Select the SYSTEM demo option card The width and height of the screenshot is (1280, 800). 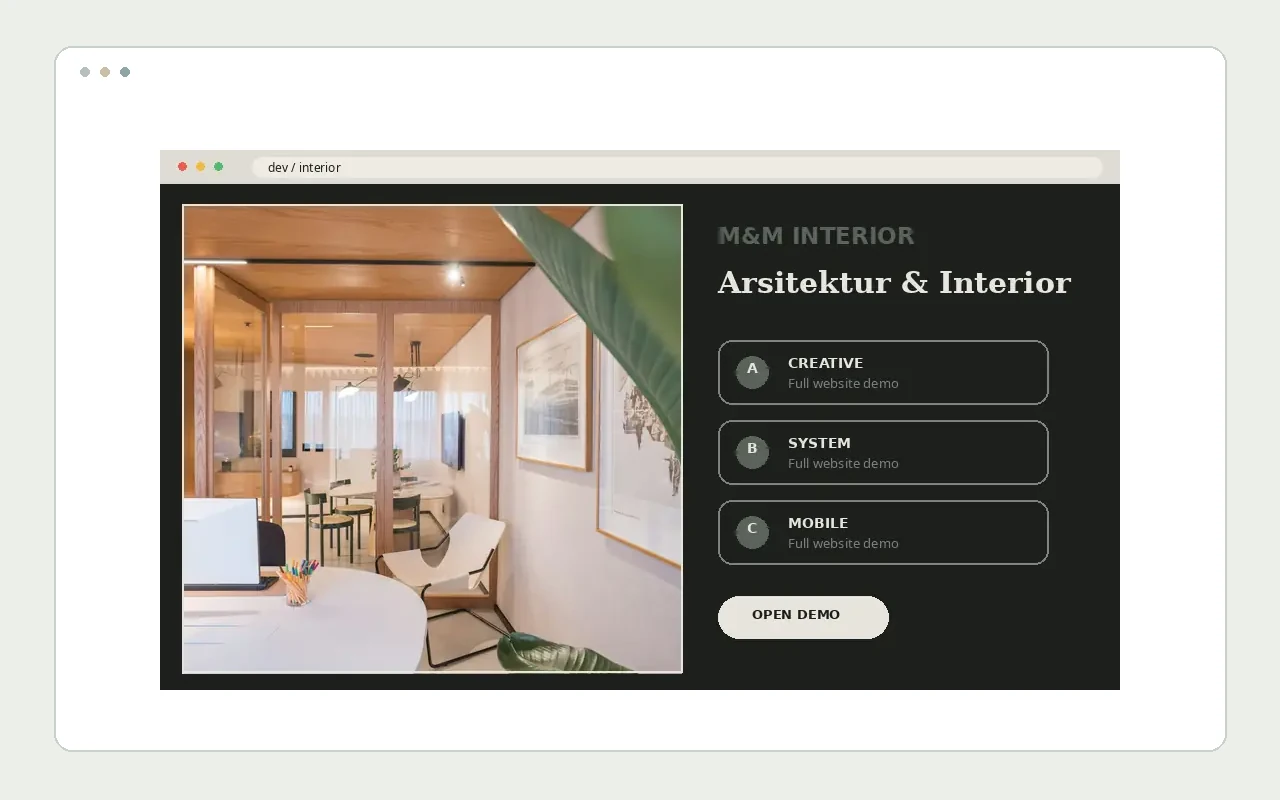pyautogui.click(x=883, y=452)
